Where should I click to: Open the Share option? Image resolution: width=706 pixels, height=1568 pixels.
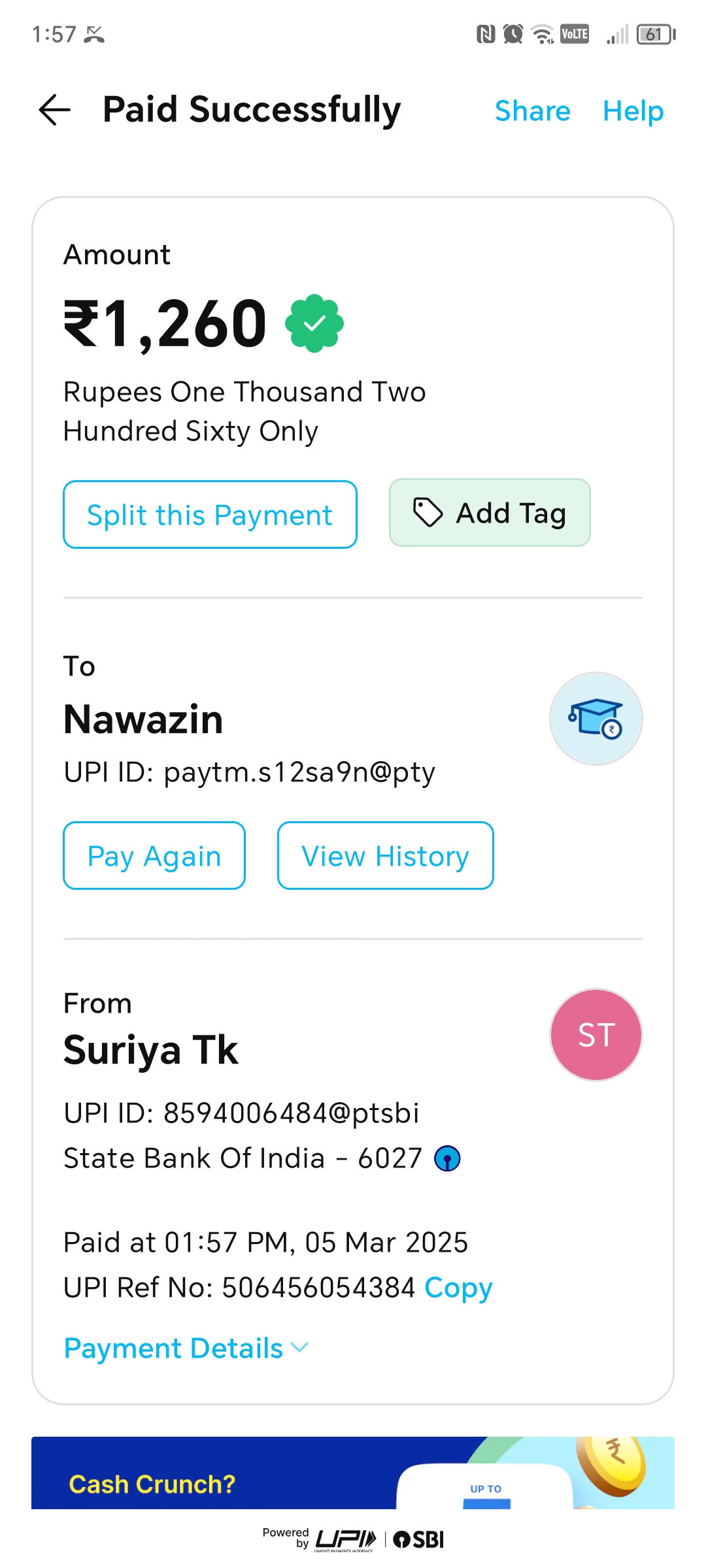532,111
